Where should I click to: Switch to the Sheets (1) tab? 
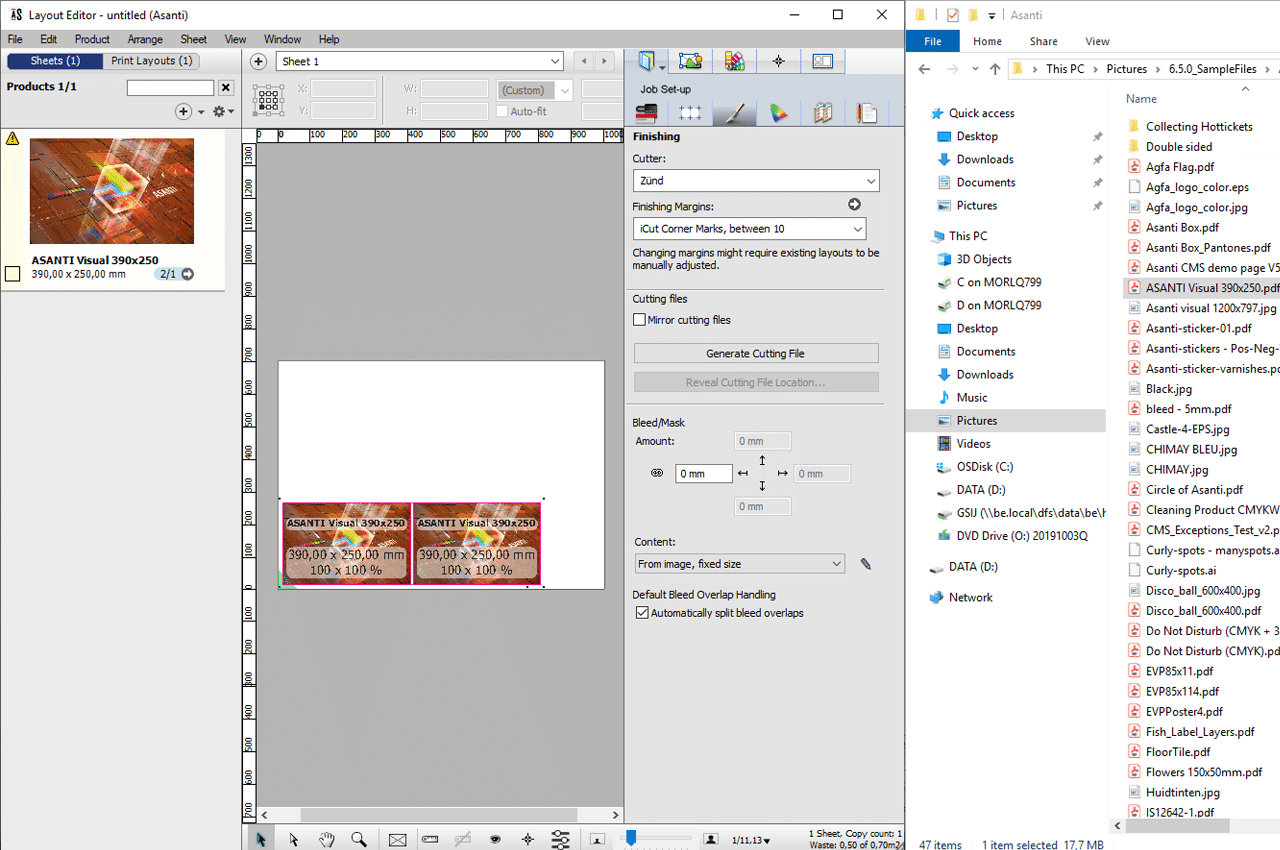pos(55,61)
